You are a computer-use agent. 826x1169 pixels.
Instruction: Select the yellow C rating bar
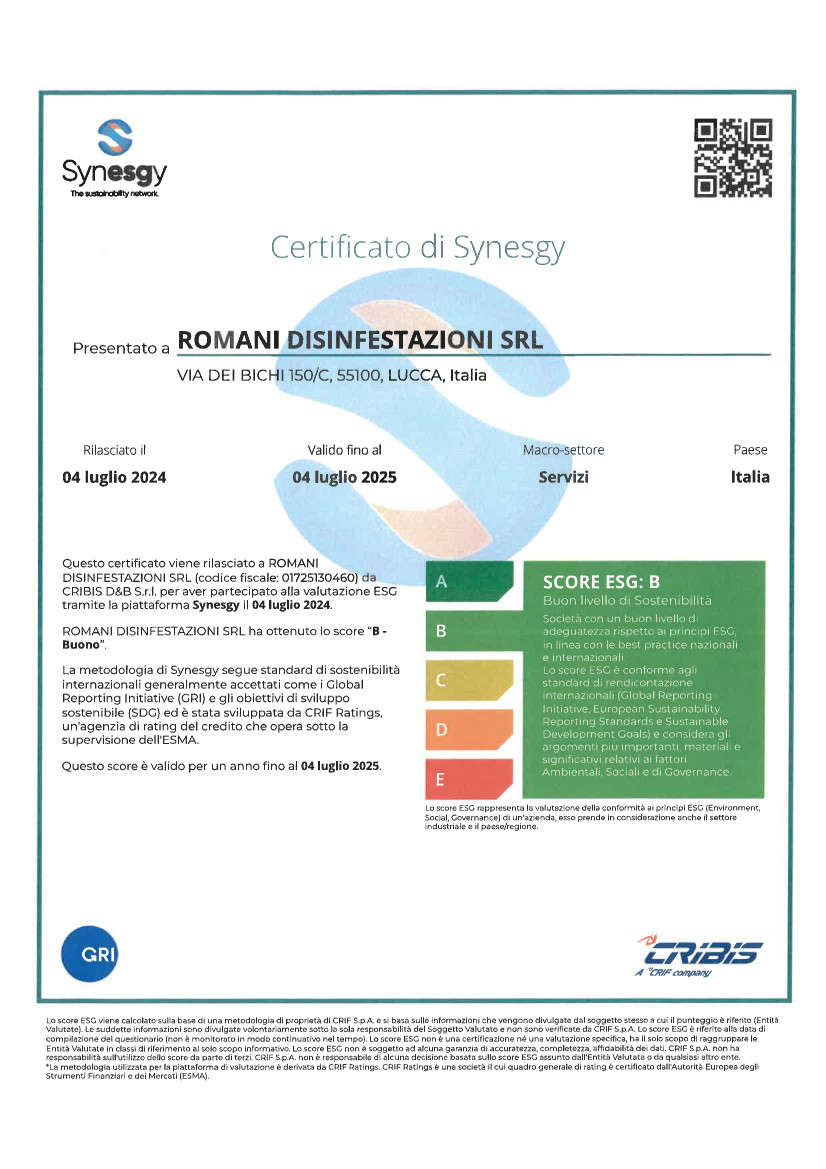tap(468, 681)
